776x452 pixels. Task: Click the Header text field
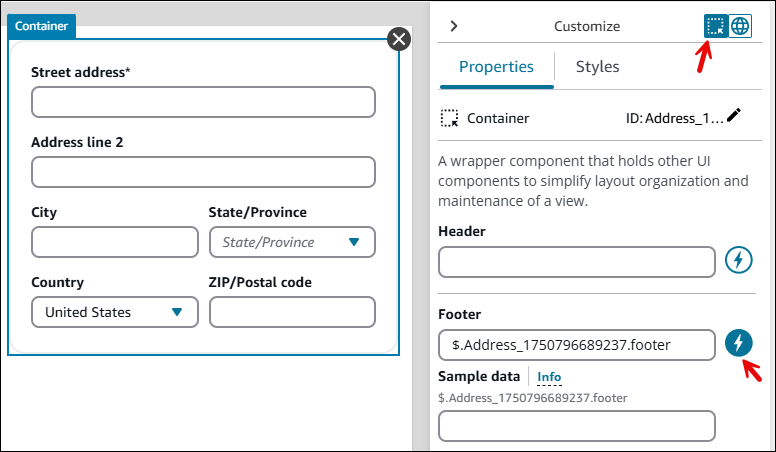click(x=577, y=261)
